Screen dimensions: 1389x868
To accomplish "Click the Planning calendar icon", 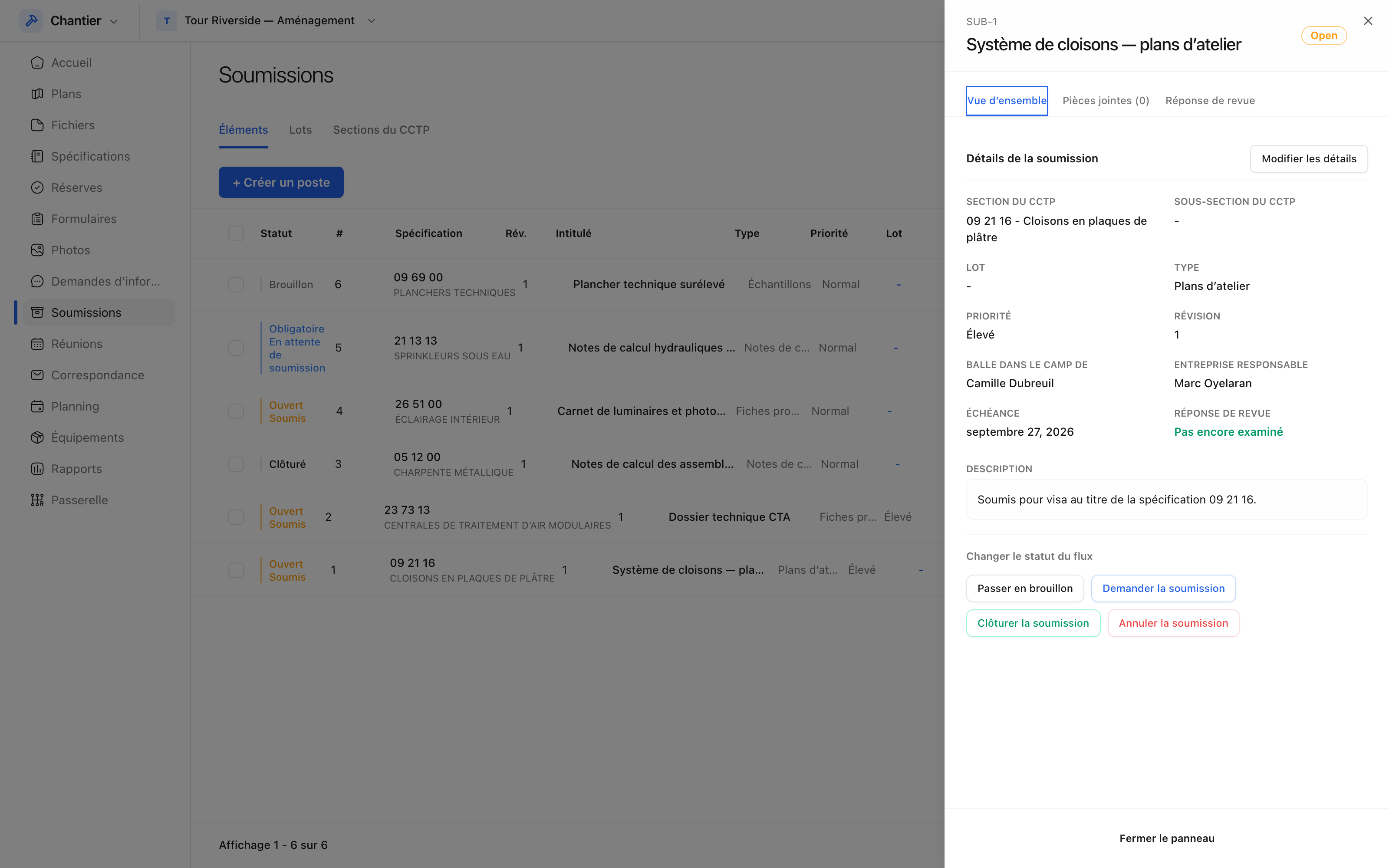I will [x=37, y=407].
